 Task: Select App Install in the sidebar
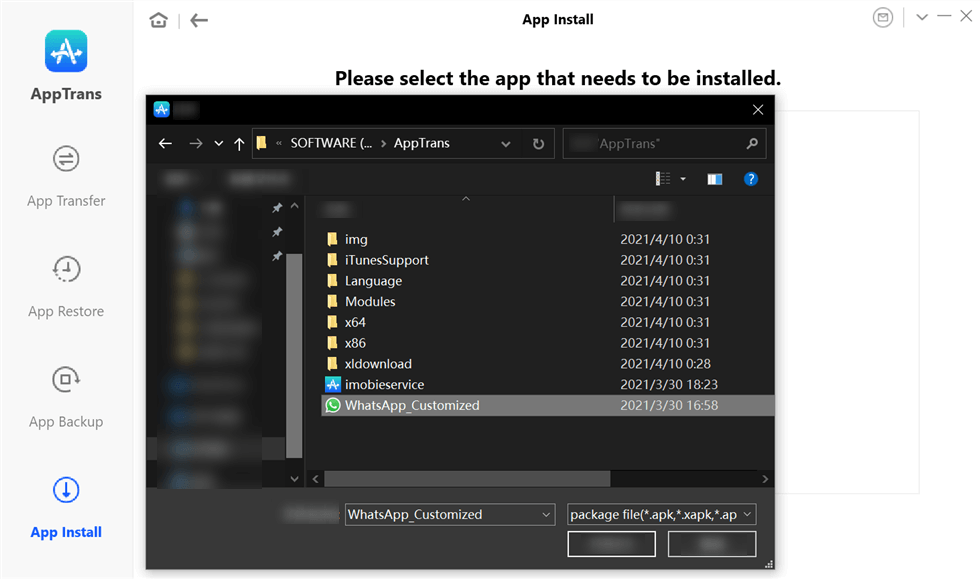[66, 508]
